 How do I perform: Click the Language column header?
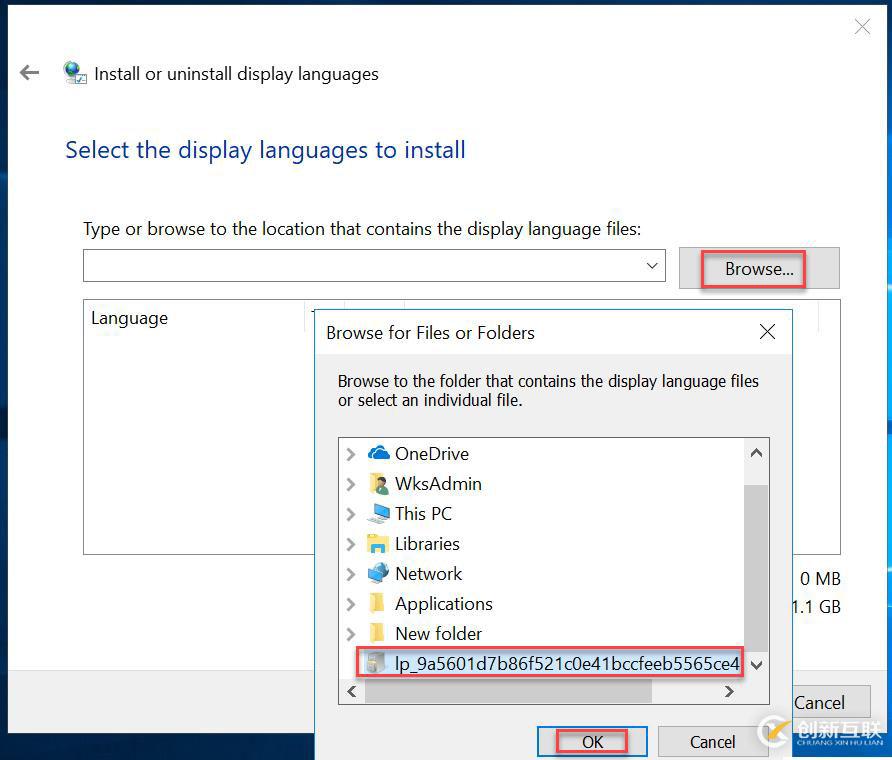click(x=129, y=317)
